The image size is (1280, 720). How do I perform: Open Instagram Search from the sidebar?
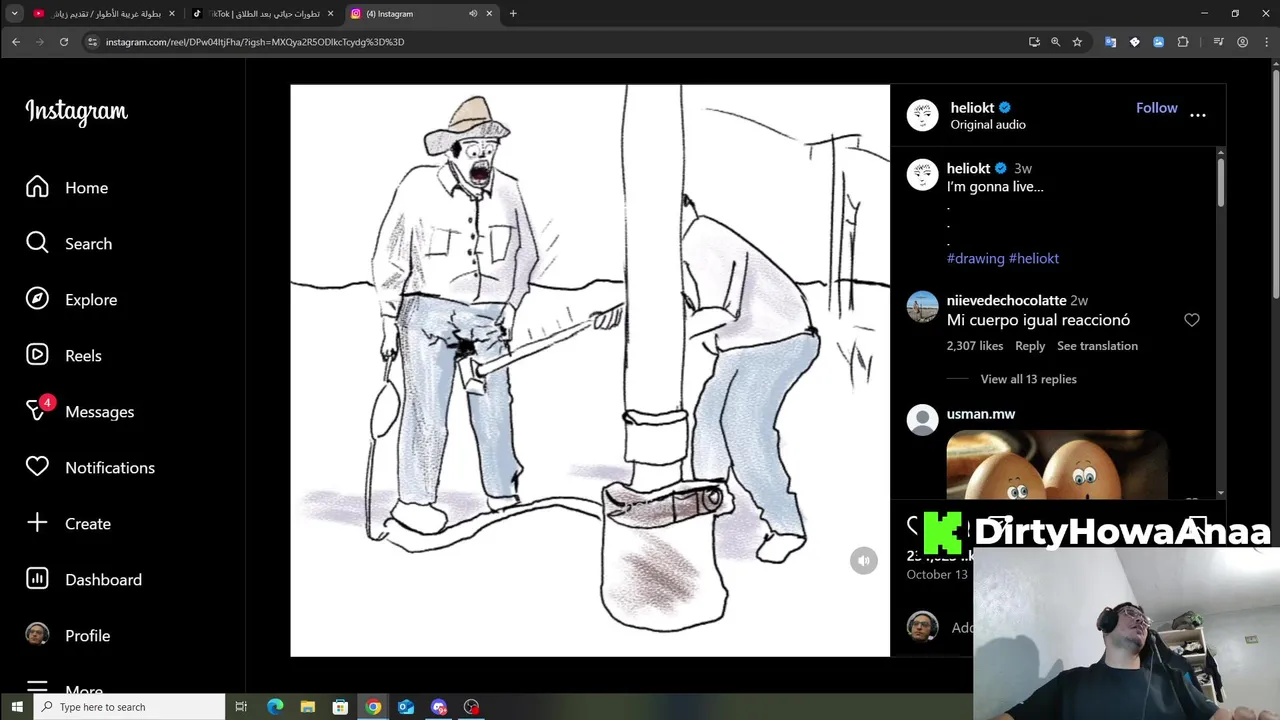68,244
